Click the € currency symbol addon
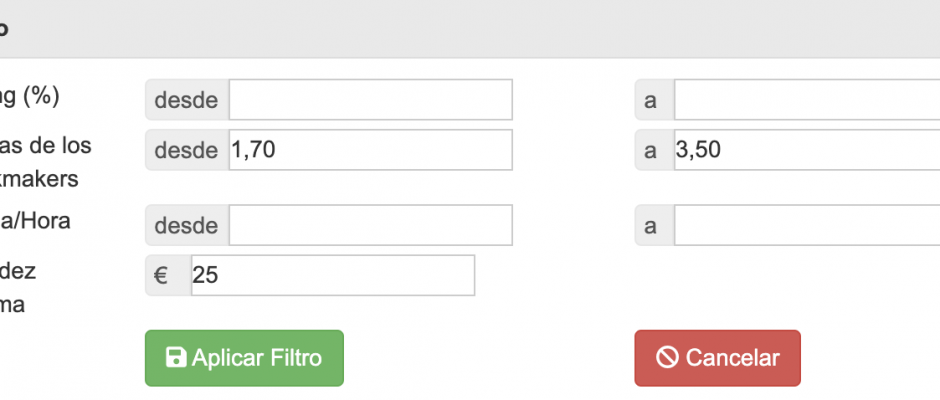The width and height of the screenshot is (940, 400). point(168,275)
